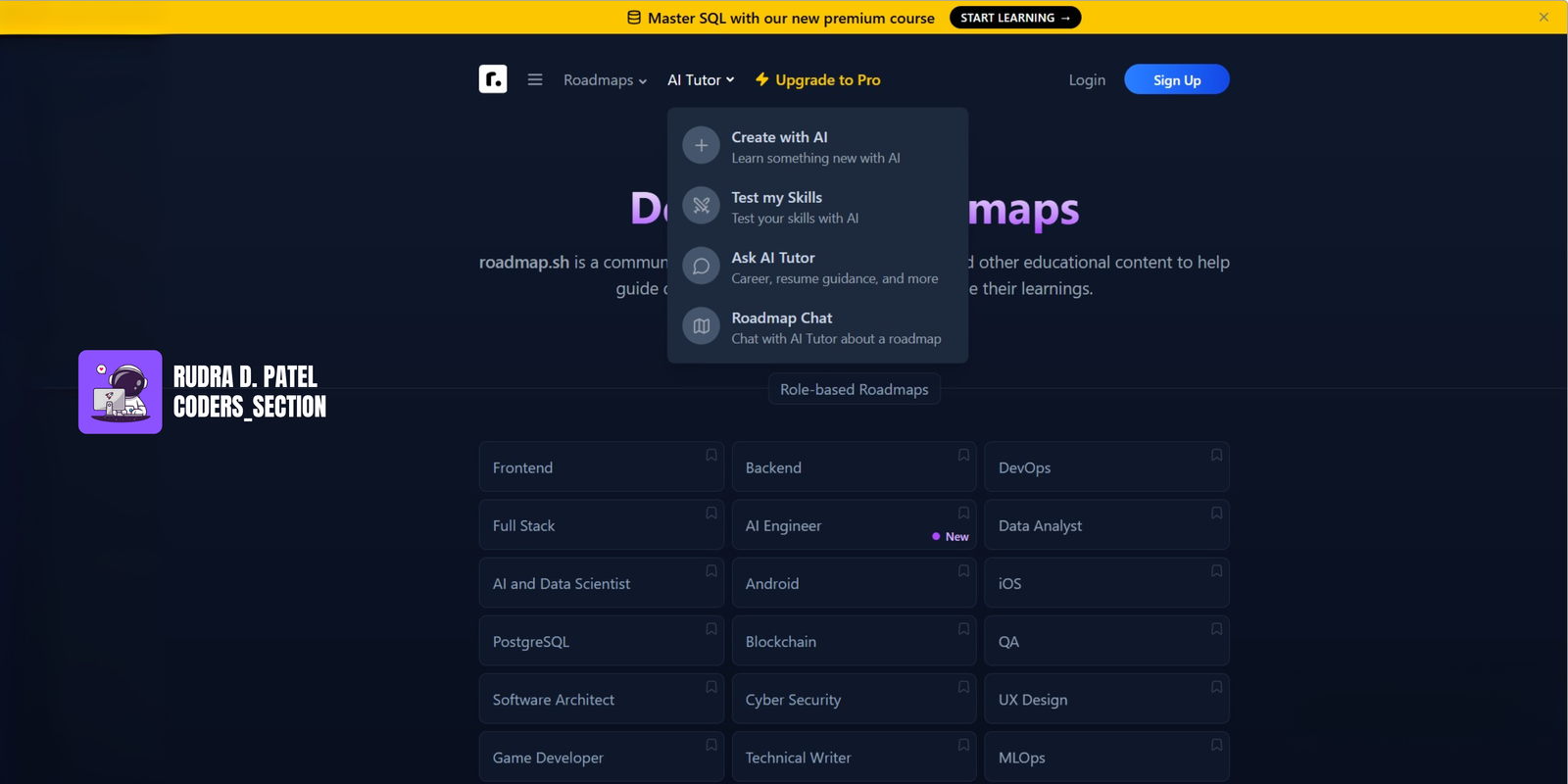Expand the Roadmaps dropdown

tap(605, 80)
